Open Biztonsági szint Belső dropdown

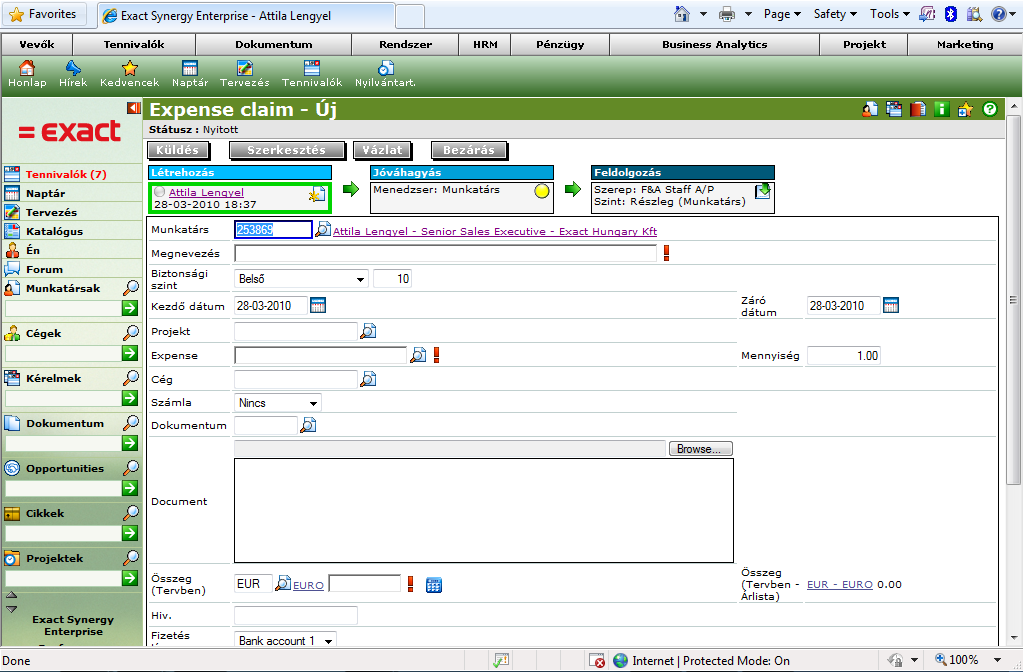[x=301, y=279]
